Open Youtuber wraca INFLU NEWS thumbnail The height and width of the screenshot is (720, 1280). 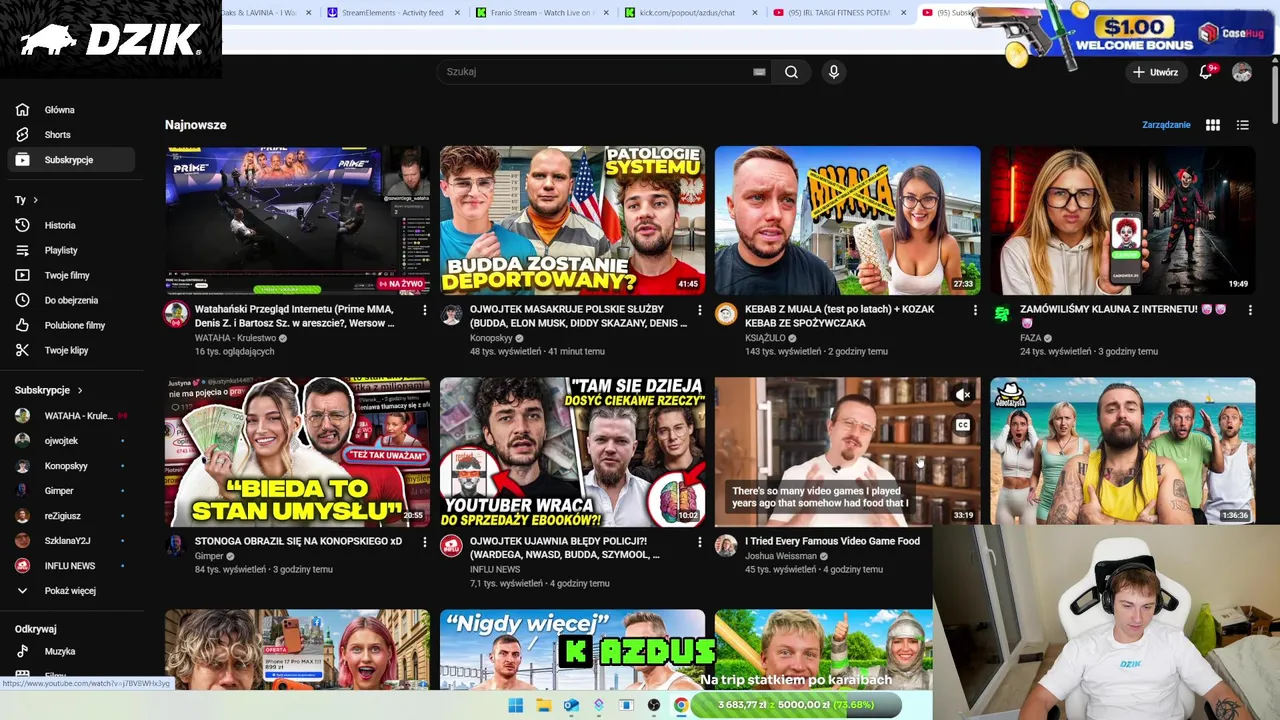[x=572, y=452]
